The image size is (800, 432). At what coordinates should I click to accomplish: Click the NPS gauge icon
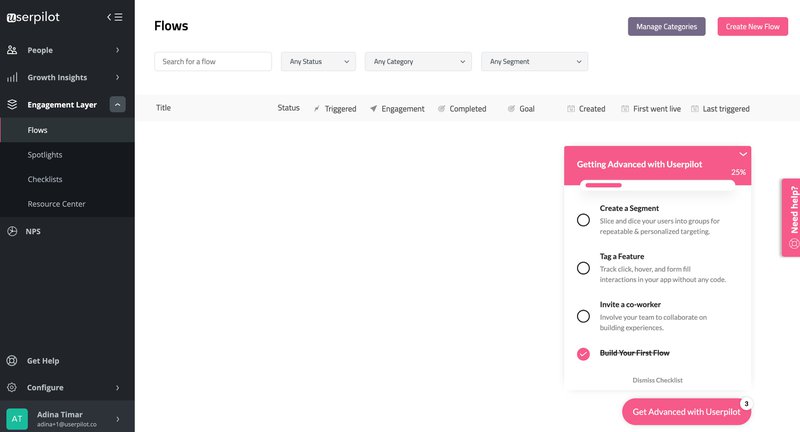(12, 231)
